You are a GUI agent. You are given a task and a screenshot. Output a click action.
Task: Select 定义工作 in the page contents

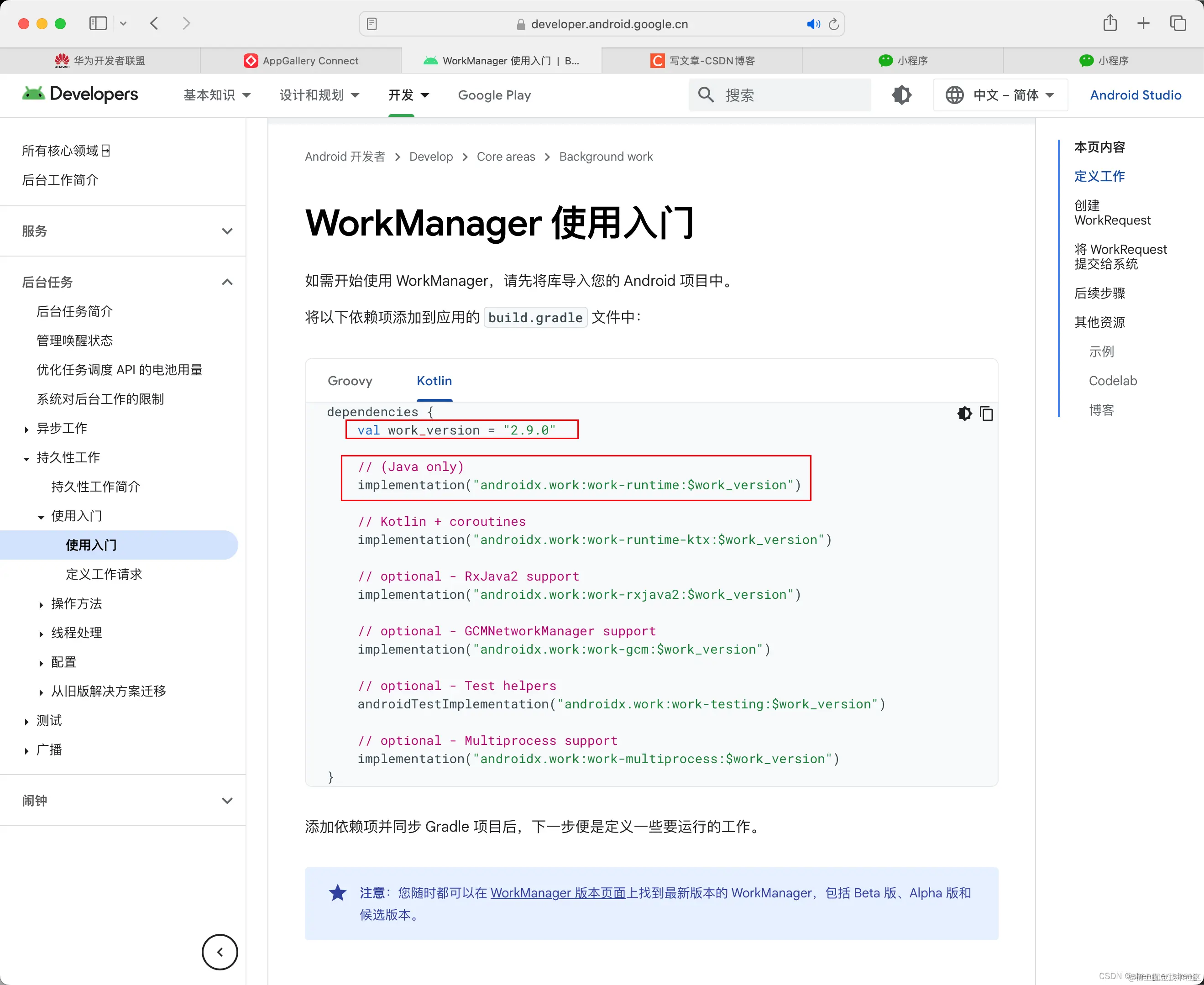tap(1099, 177)
